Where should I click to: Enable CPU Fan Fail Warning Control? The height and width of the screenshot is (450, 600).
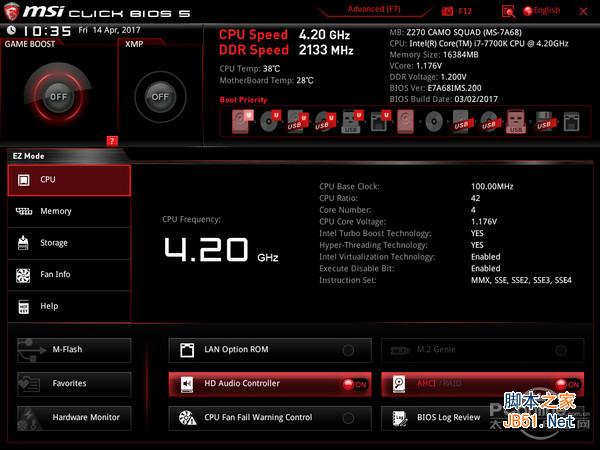tap(270, 418)
